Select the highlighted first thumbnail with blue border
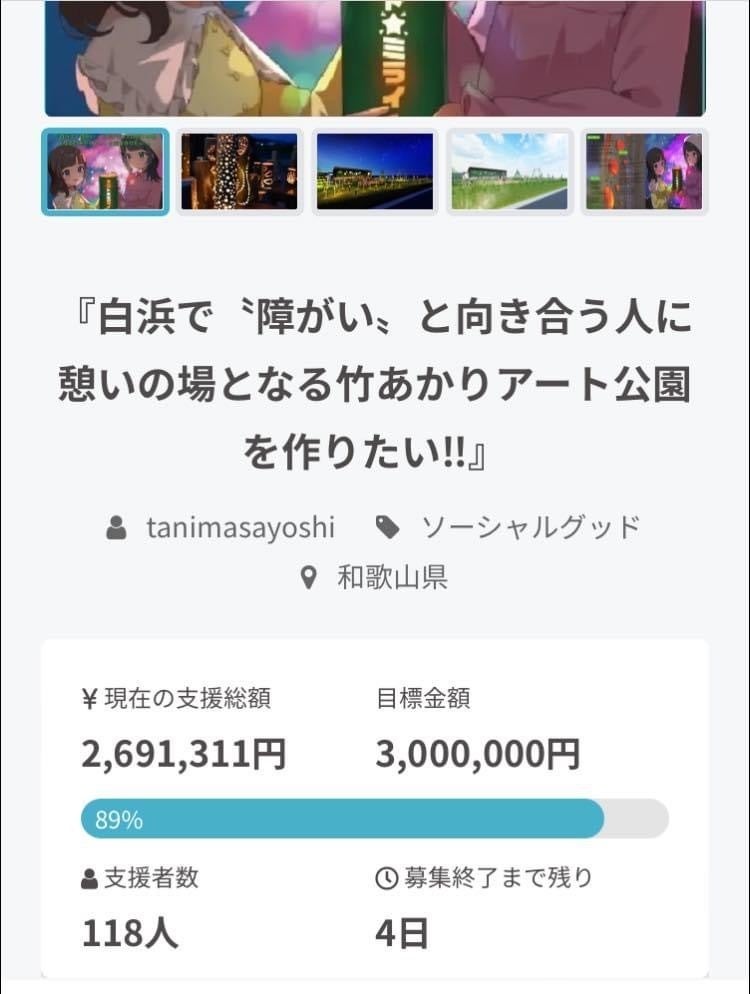The image size is (750, 994). (x=106, y=171)
